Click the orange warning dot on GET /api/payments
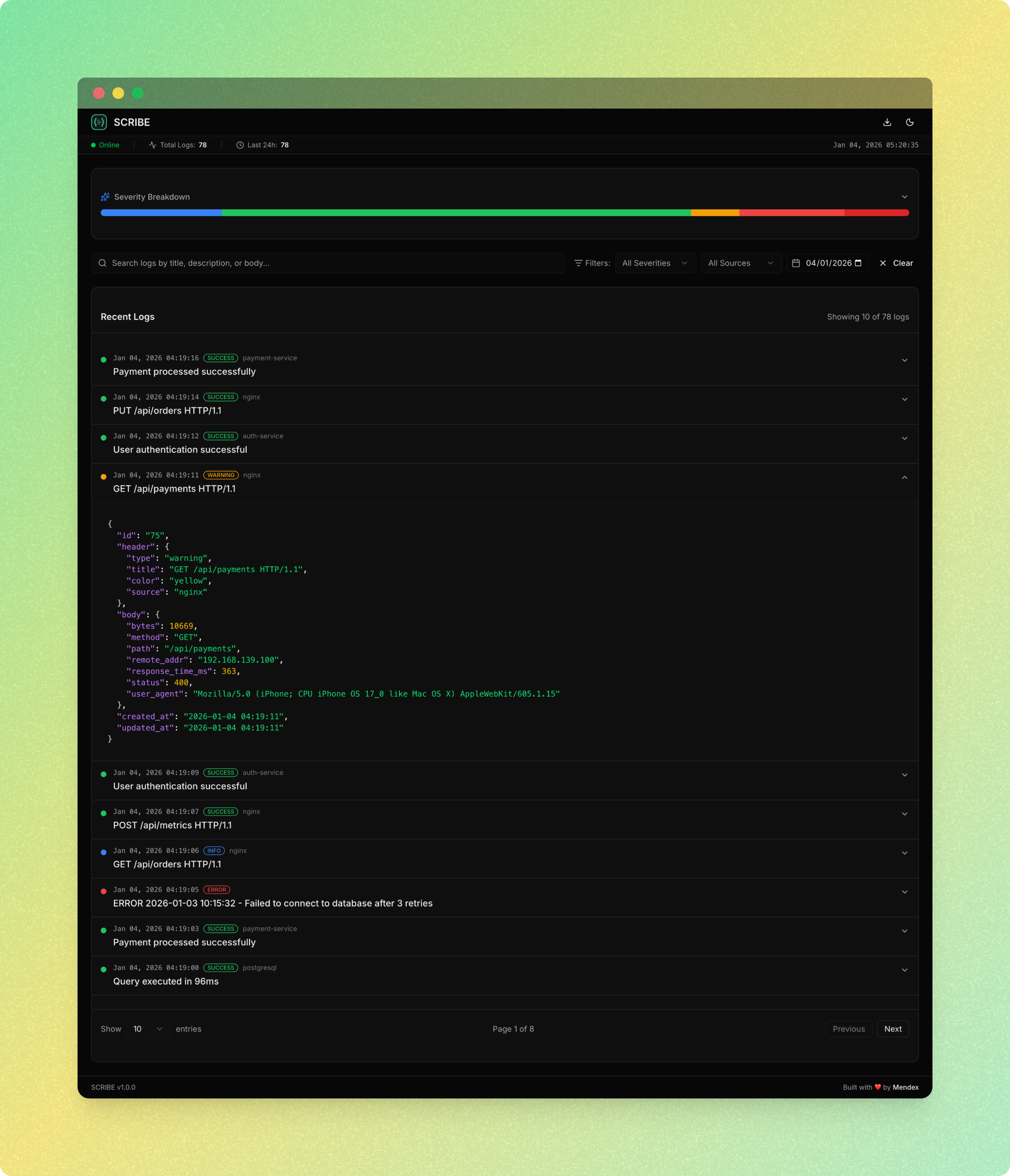1010x1176 pixels. pos(103,476)
